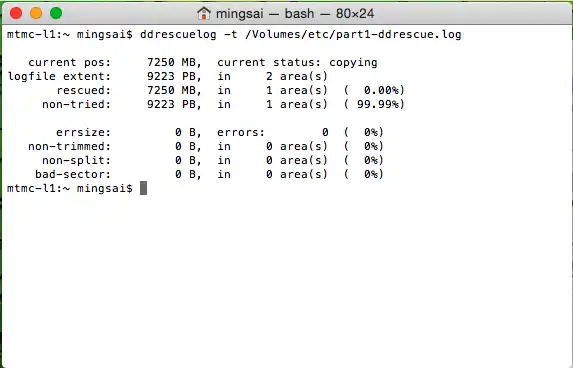Viewport: 573px width, 368px height.
Task: Click the '/Volumes/etc/part1-ddrescue.log' path text
Action: pos(353,34)
